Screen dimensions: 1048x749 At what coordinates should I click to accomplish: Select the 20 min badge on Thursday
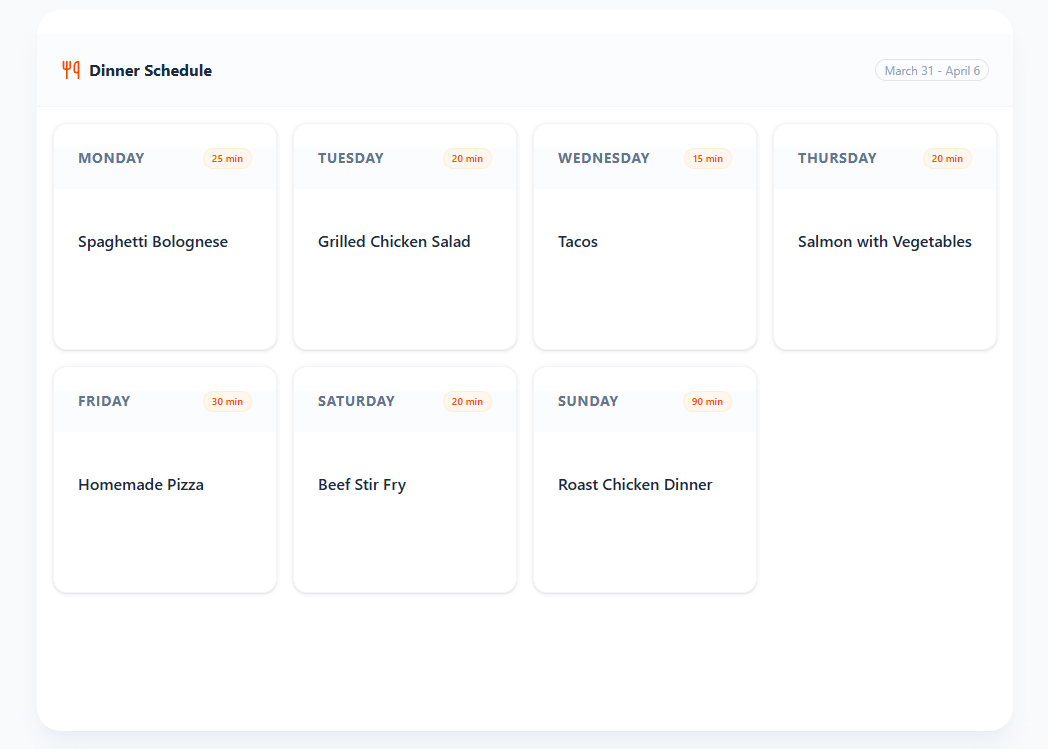(946, 158)
